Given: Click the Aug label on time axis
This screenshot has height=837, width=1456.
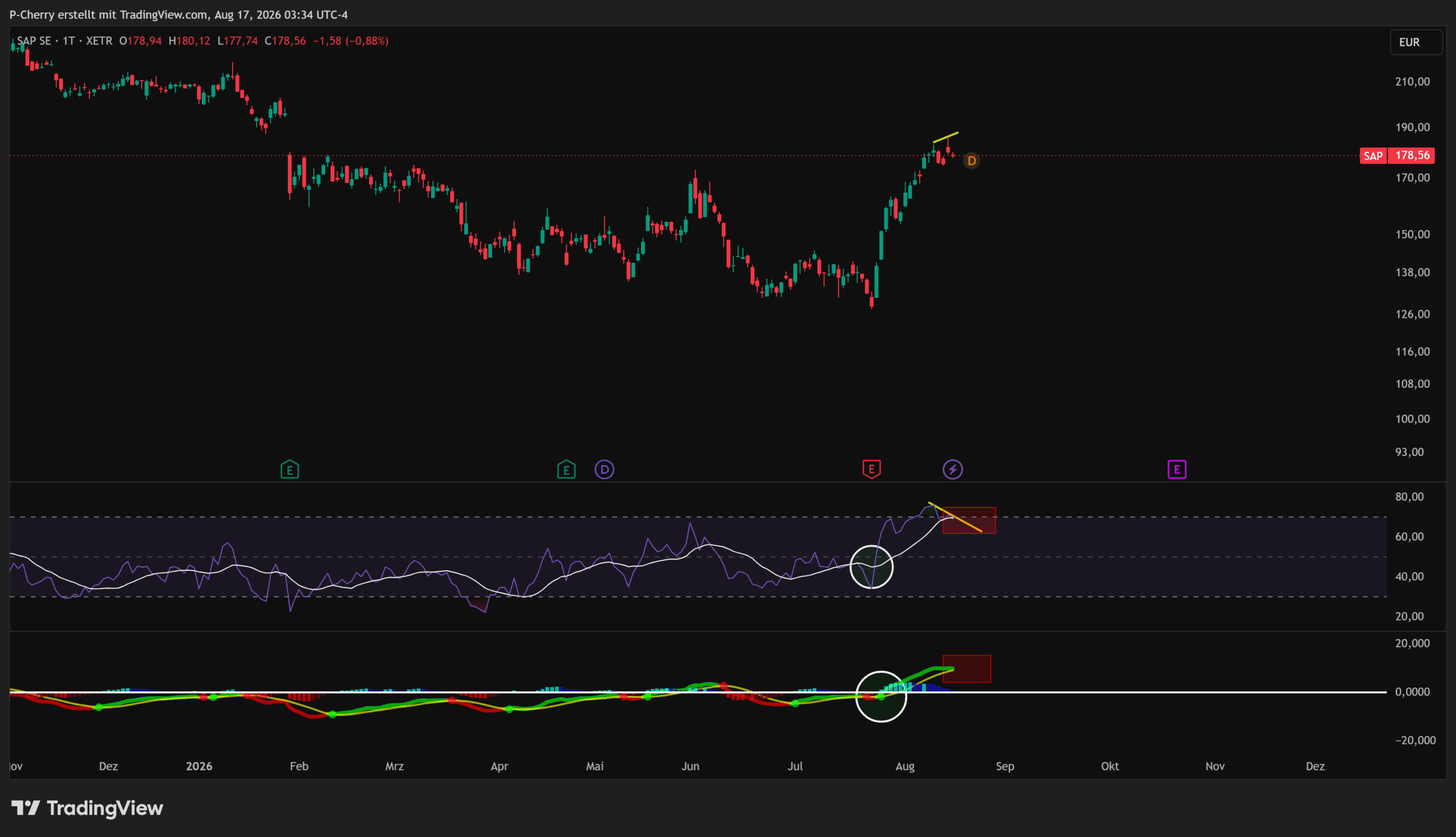Looking at the screenshot, I should tap(905, 766).
